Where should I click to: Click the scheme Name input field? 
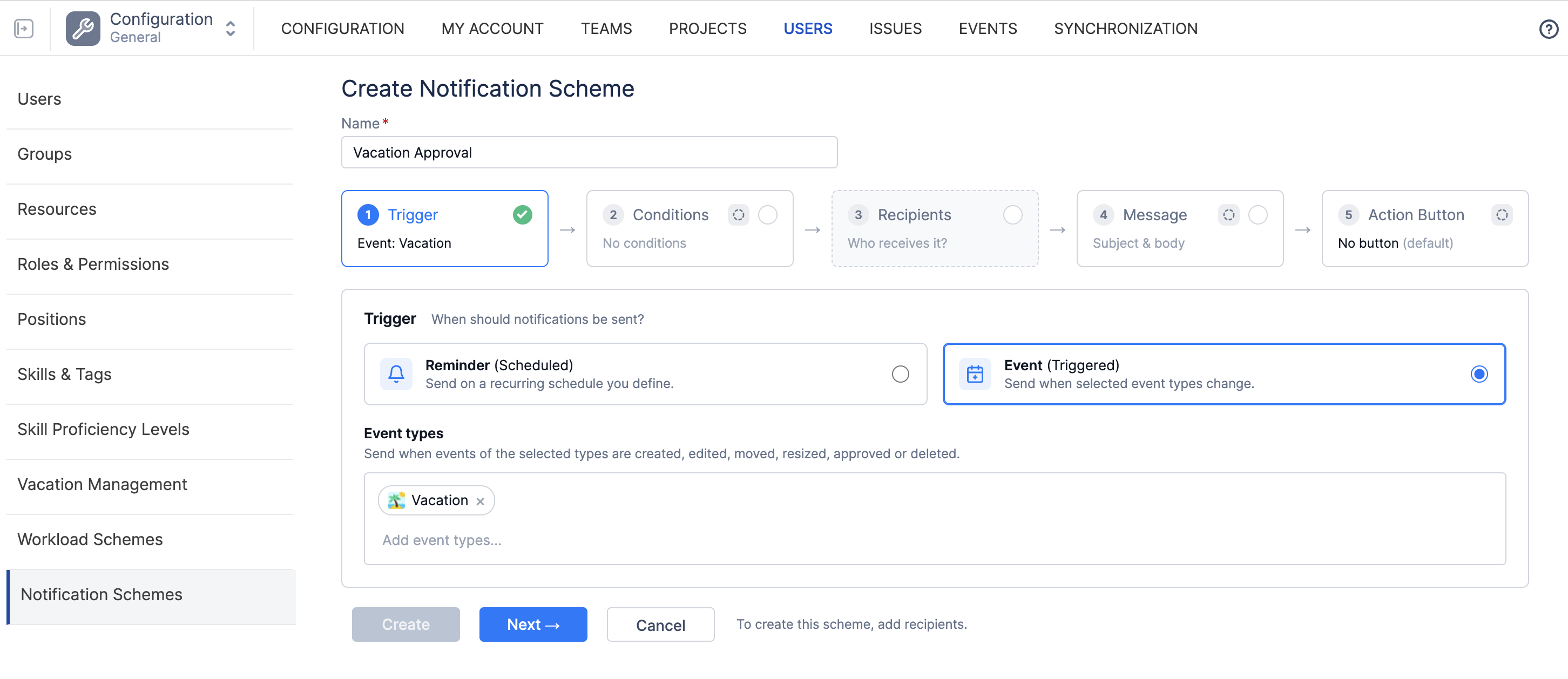click(x=589, y=152)
